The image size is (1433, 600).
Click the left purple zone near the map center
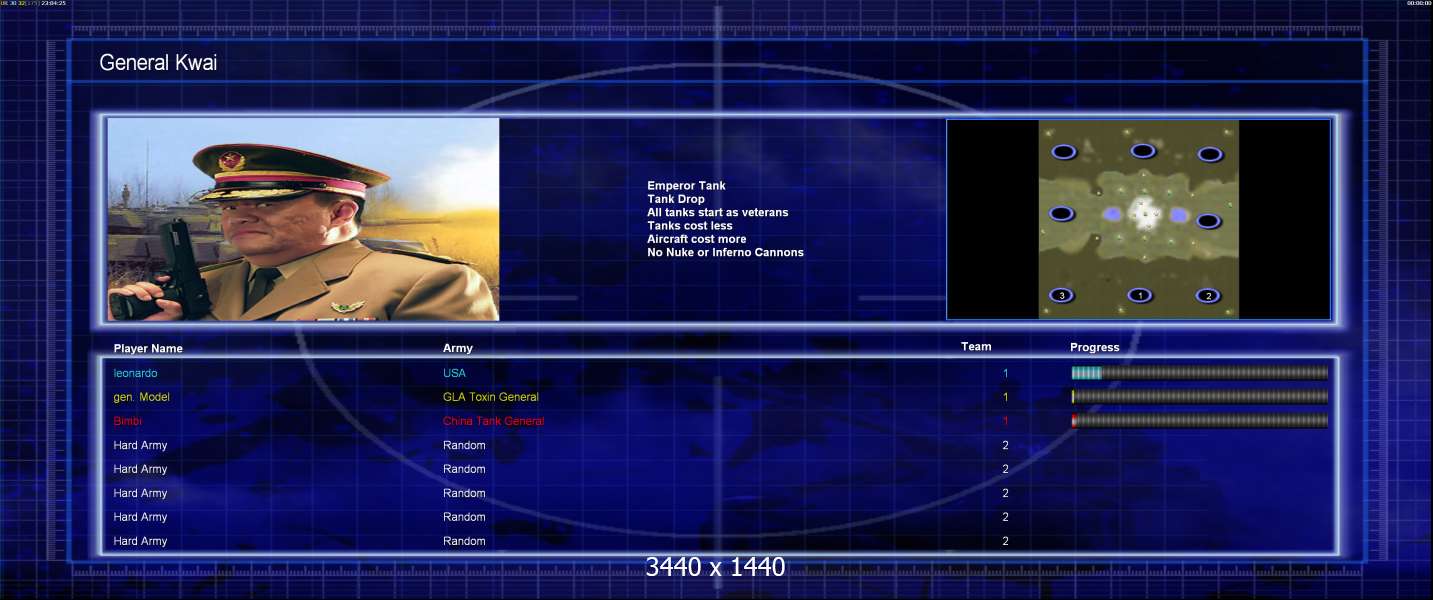point(1111,215)
